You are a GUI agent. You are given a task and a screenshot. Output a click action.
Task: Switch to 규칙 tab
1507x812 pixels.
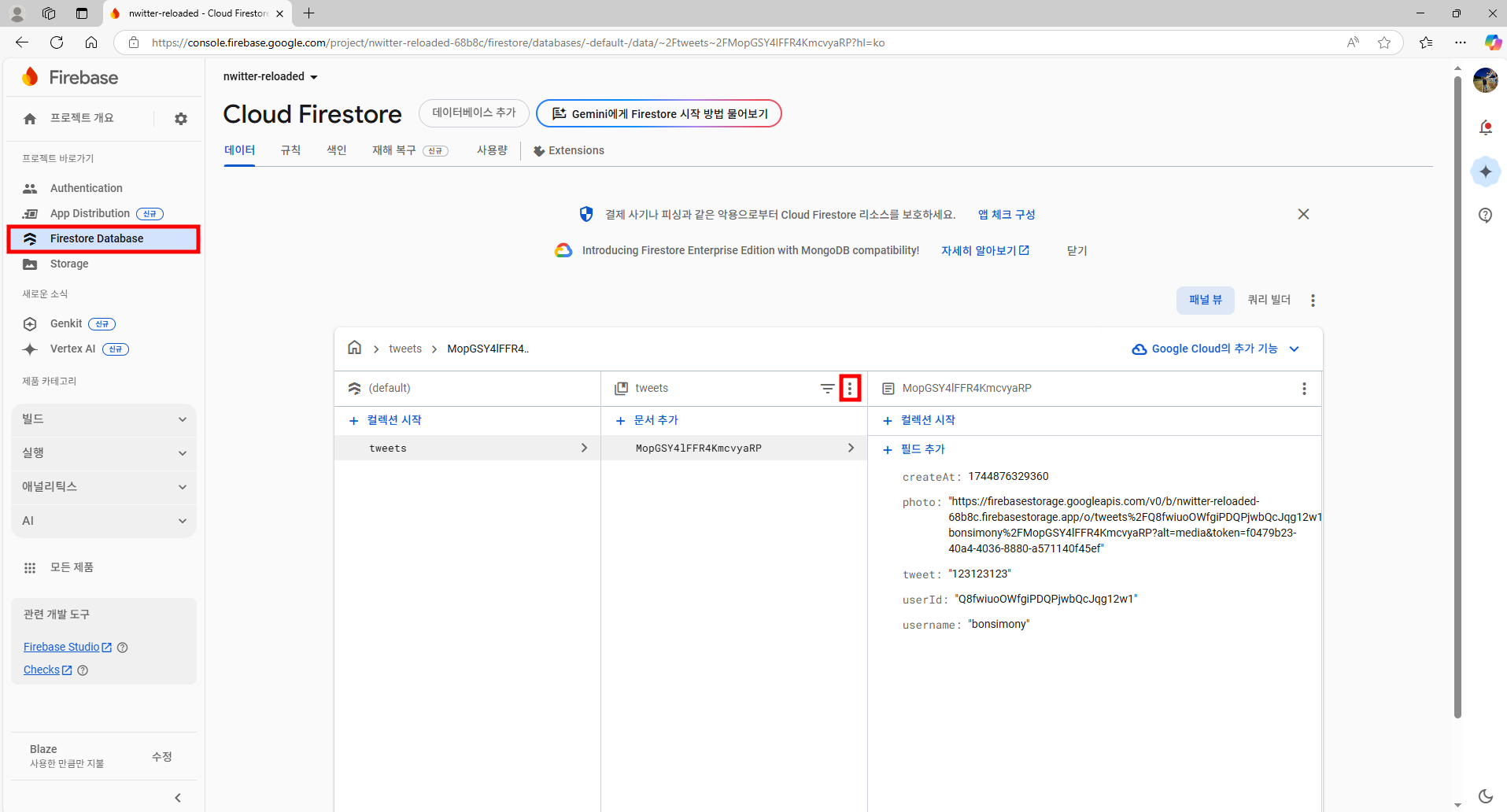pyautogui.click(x=290, y=150)
